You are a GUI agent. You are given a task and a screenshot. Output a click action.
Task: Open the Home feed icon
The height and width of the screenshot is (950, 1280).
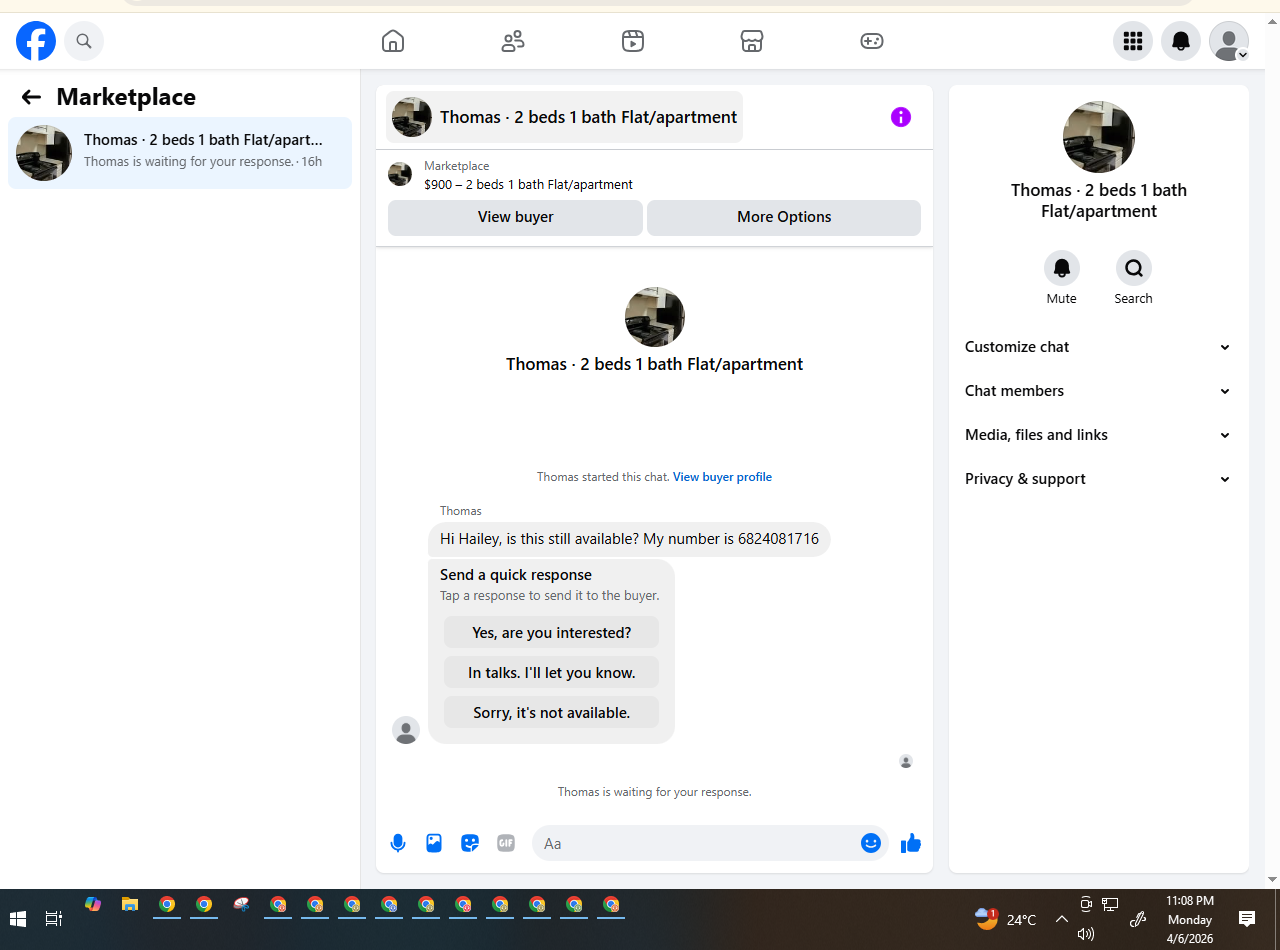[x=393, y=41]
